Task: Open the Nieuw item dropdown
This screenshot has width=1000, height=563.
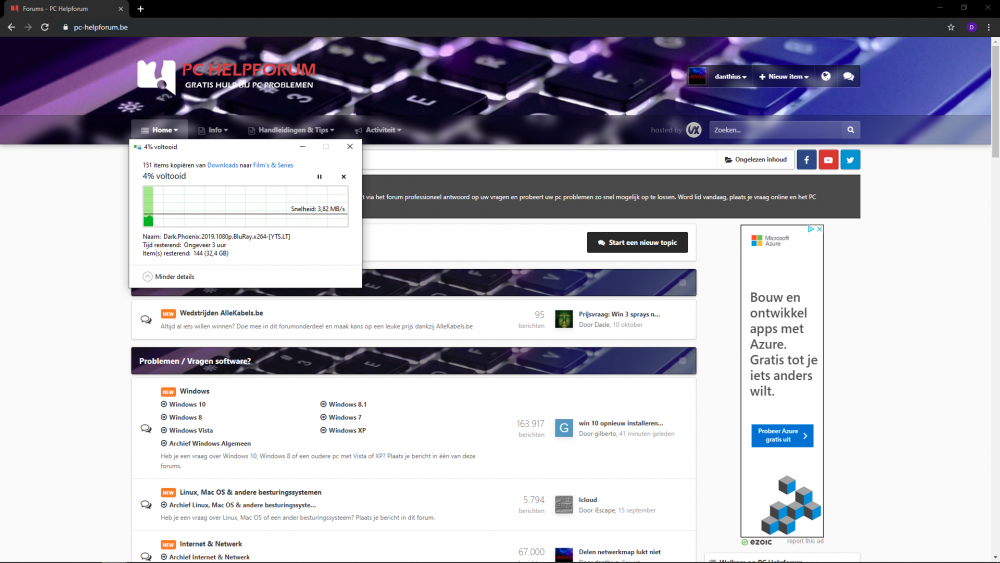Action: (783, 77)
